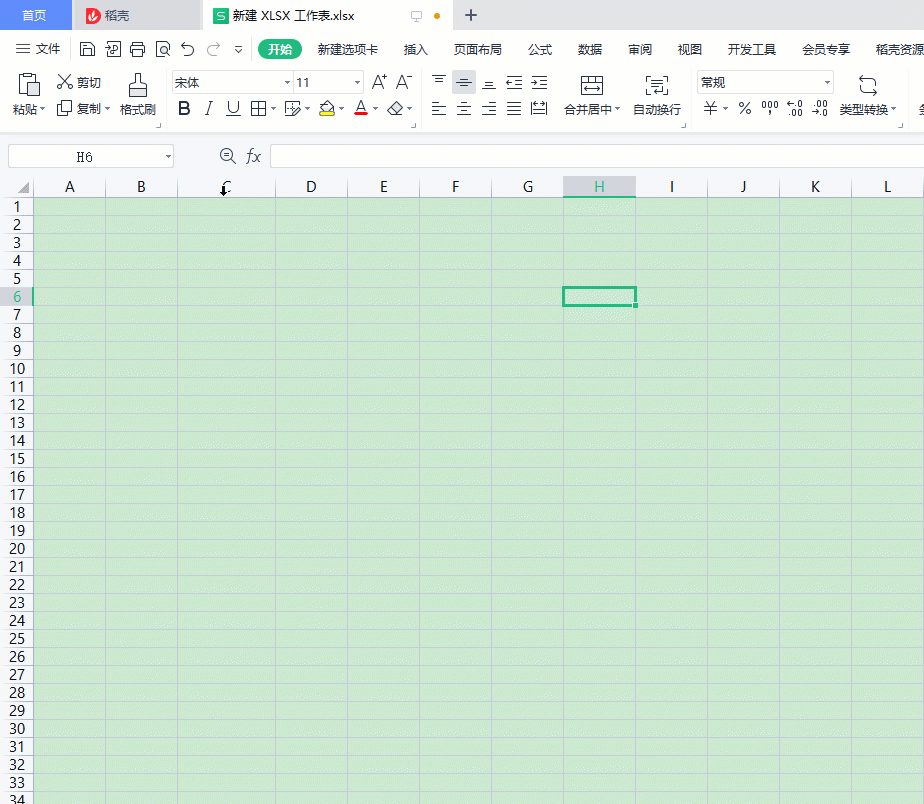
Task: Apply percent style format
Action: [745, 108]
